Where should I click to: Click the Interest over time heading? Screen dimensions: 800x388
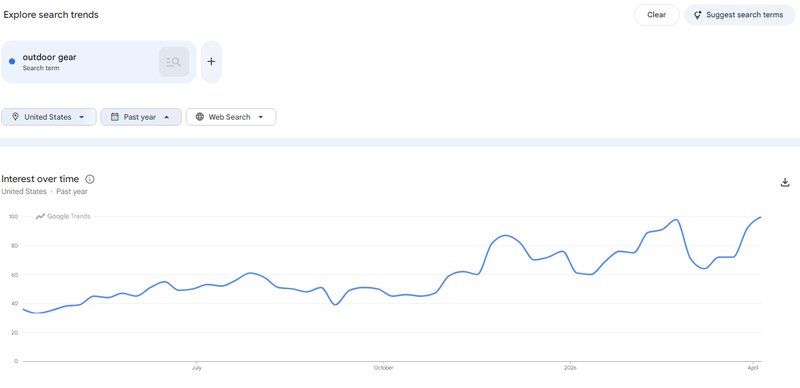coord(40,179)
